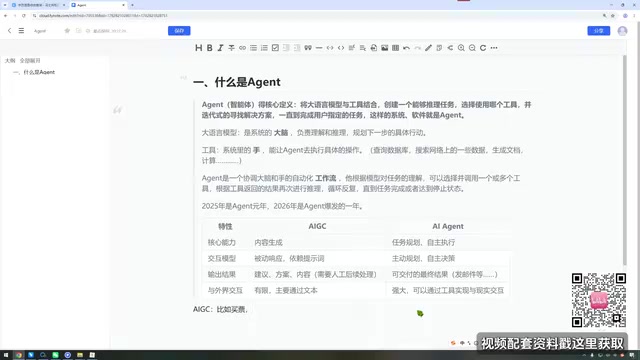Click 全部展开 to expand the outline
This screenshot has width=640, height=360.
pos(30,60)
